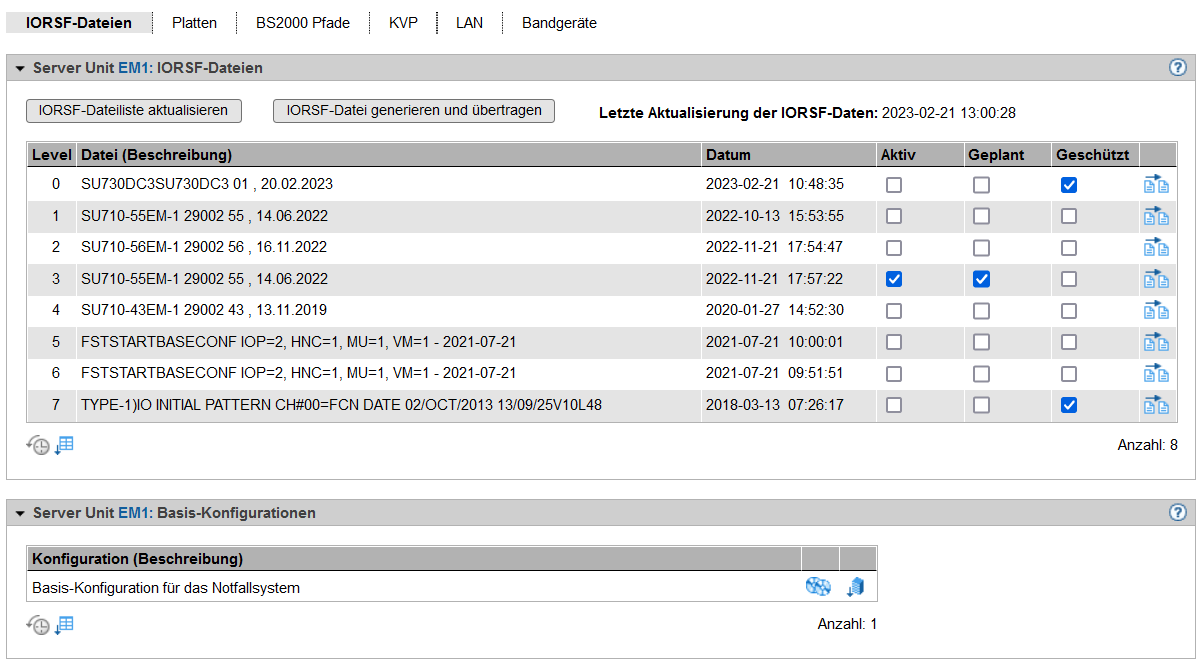The image size is (1203, 668).
Task: Open the BS2000 Pfade tab
Action: (302, 23)
